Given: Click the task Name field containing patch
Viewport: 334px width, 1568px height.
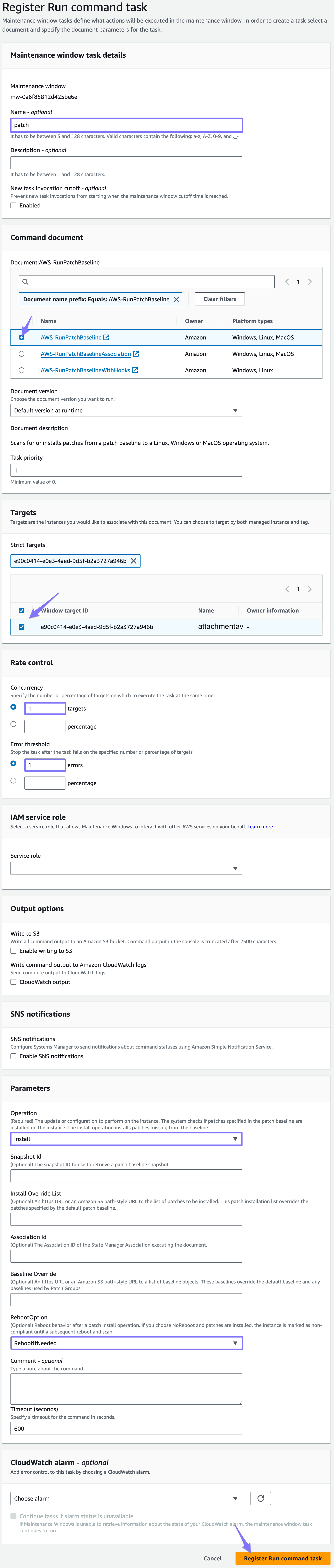Looking at the screenshot, I should (x=126, y=125).
